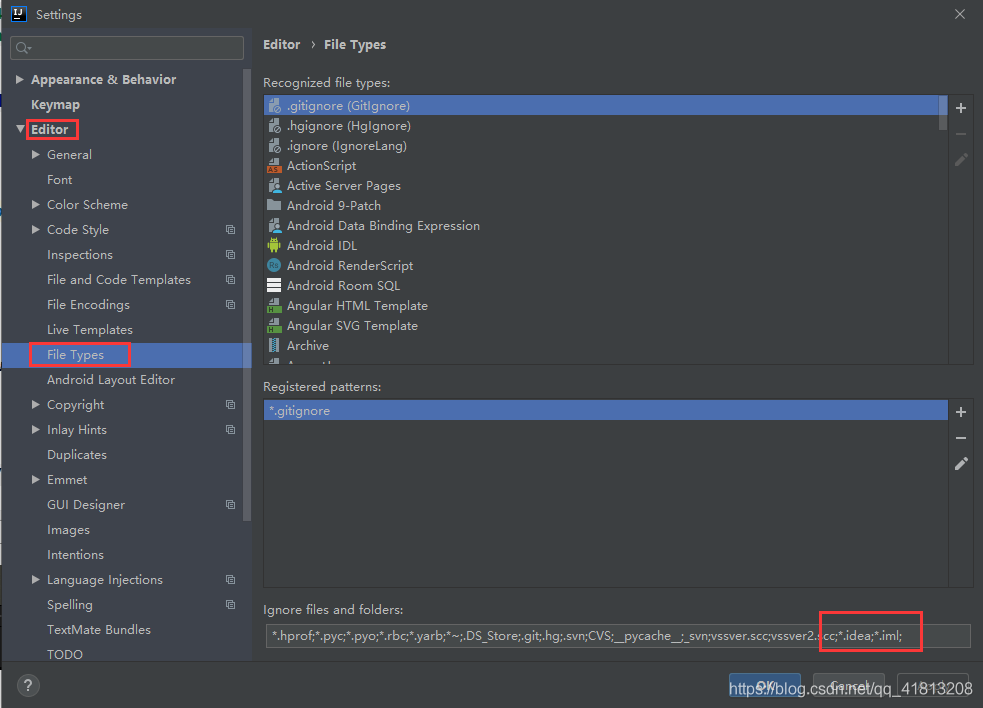Remove the selected registered pattern
This screenshot has height=708, width=983.
coord(960,438)
